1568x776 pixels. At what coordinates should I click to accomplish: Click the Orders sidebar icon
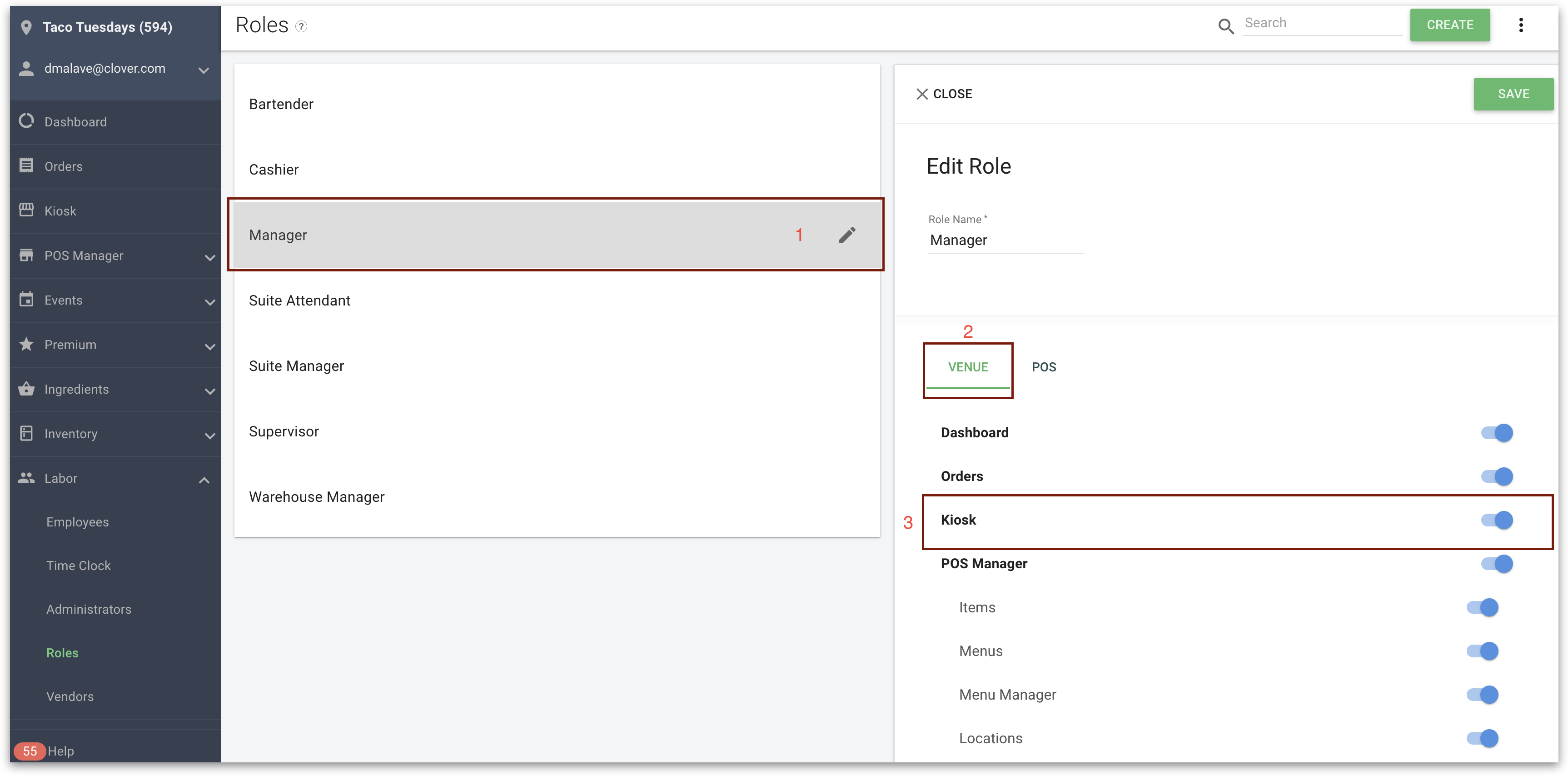pyautogui.click(x=26, y=165)
